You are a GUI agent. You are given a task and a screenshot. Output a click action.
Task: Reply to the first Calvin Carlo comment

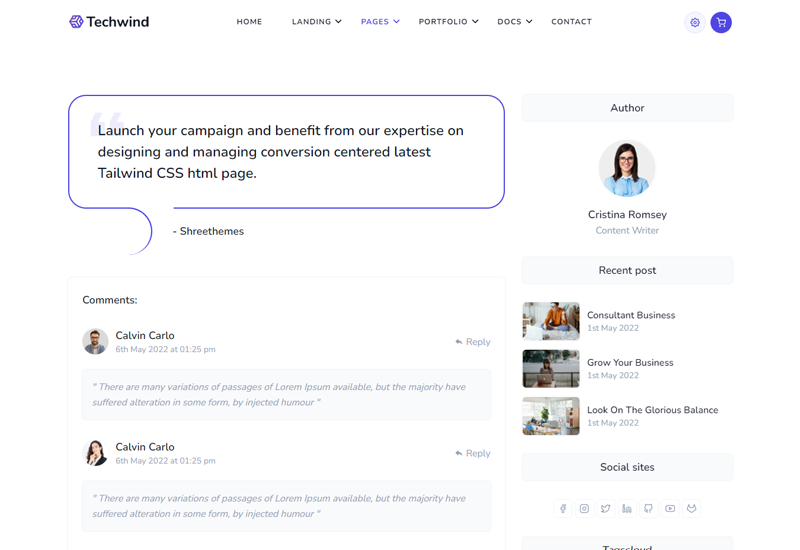point(472,342)
